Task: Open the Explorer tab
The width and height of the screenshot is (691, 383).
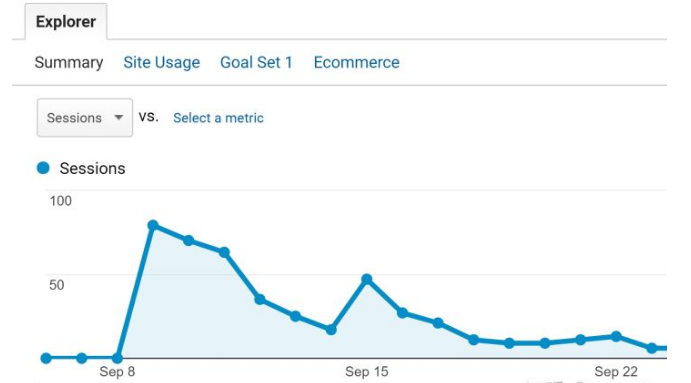Action: (x=66, y=22)
